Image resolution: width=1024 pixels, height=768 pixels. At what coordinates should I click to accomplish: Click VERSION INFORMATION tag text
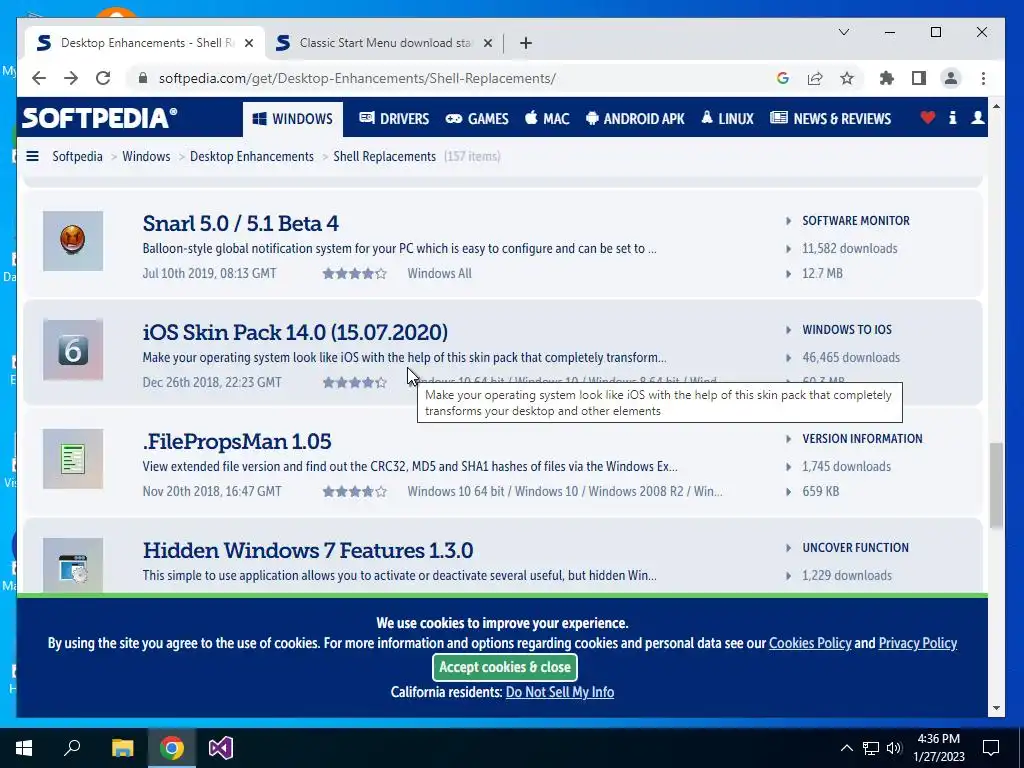(862, 439)
